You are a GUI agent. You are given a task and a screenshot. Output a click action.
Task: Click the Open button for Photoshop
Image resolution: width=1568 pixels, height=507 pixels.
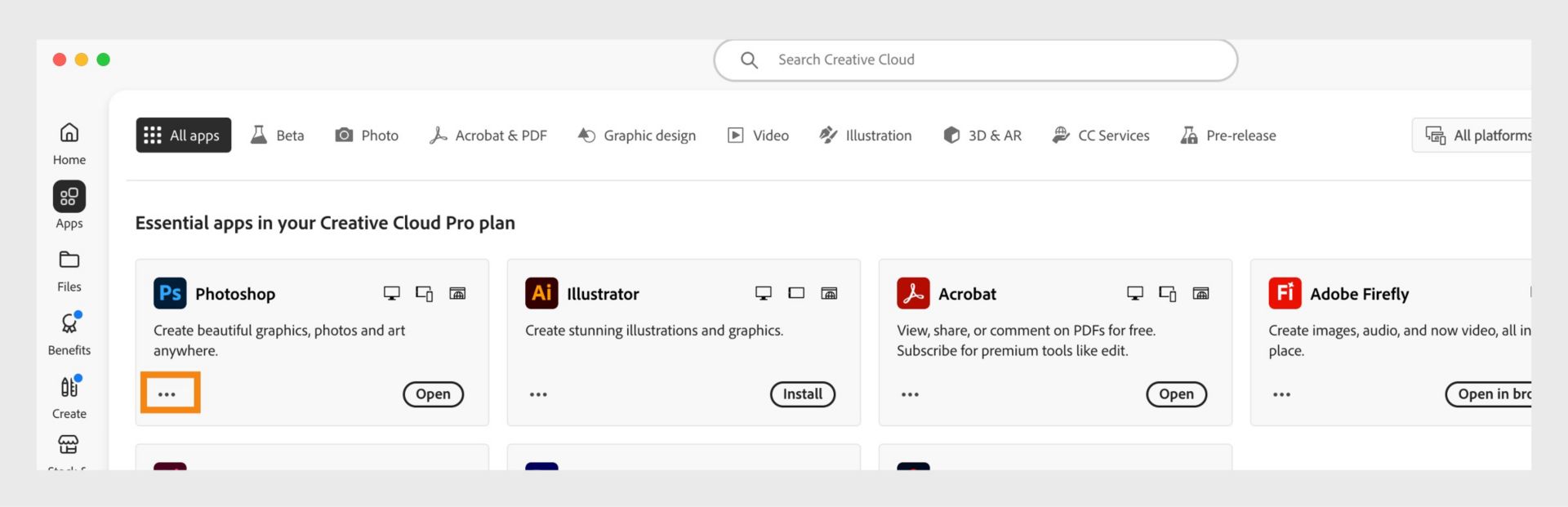coord(433,394)
